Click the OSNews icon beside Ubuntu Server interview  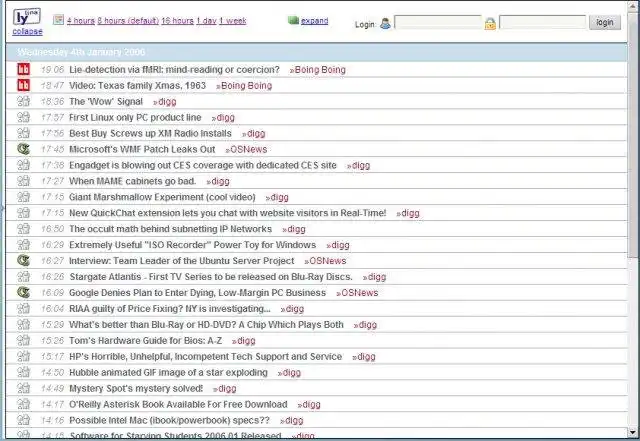(x=24, y=261)
